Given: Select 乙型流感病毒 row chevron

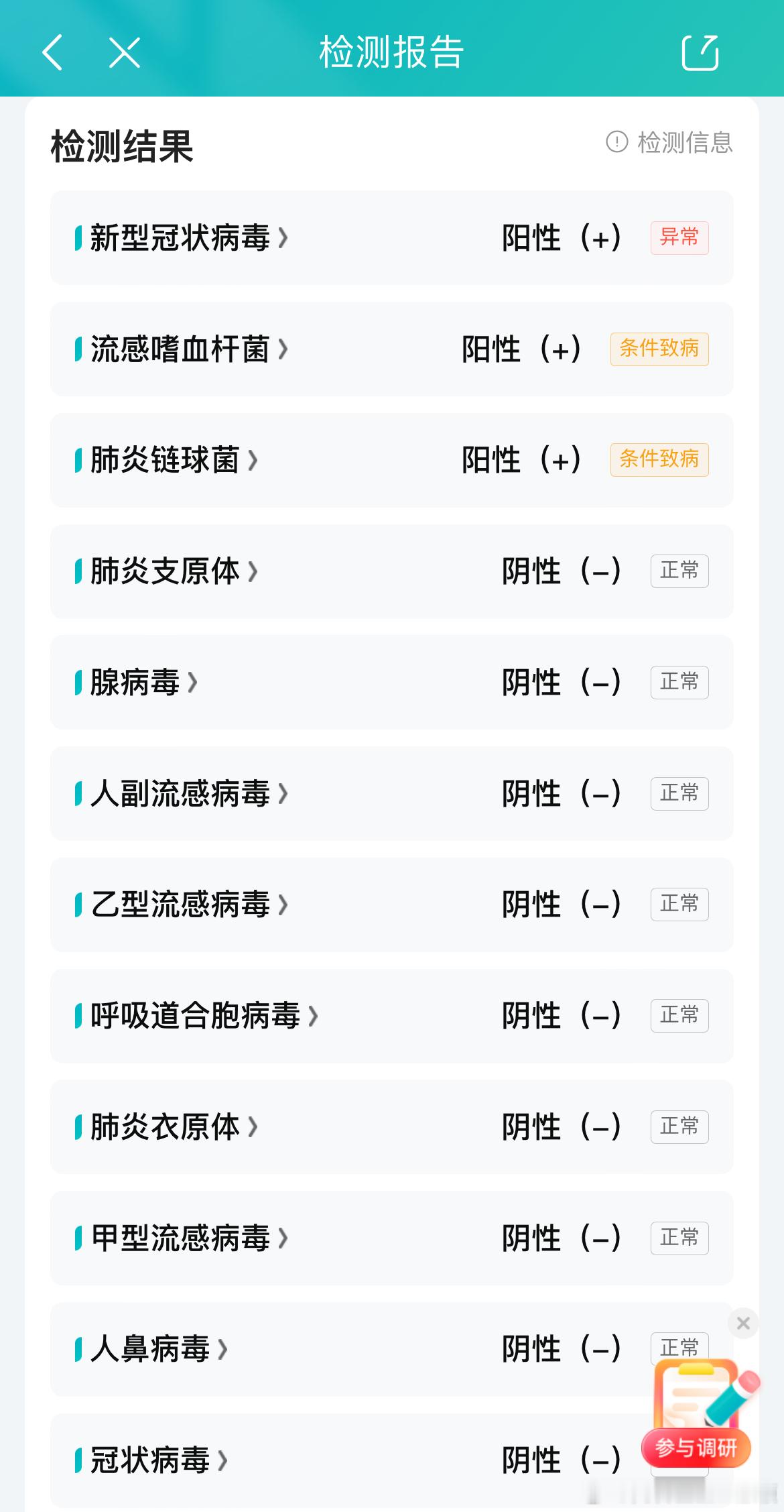Looking at the screenshot, I should click(283, 905).
